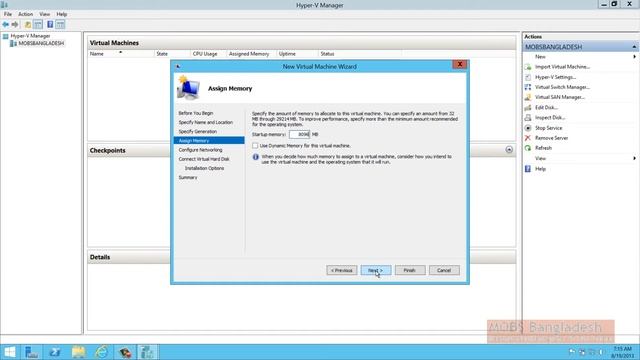Close the New Virtual Machine Wizard
This screenshot has width=640, height=360.
[460, 64]
